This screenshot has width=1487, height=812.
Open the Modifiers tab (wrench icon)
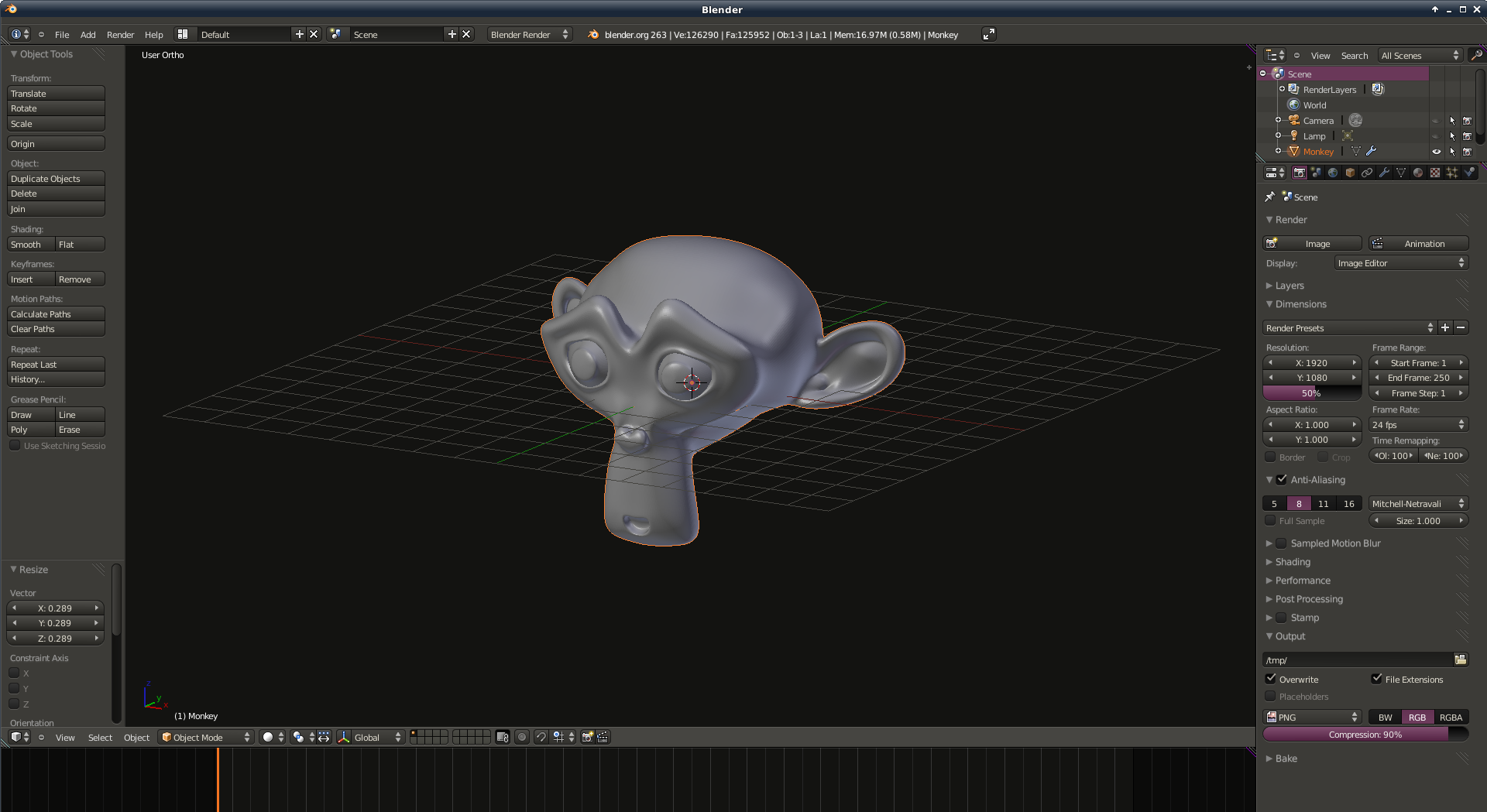click(x=1384, y=173)
